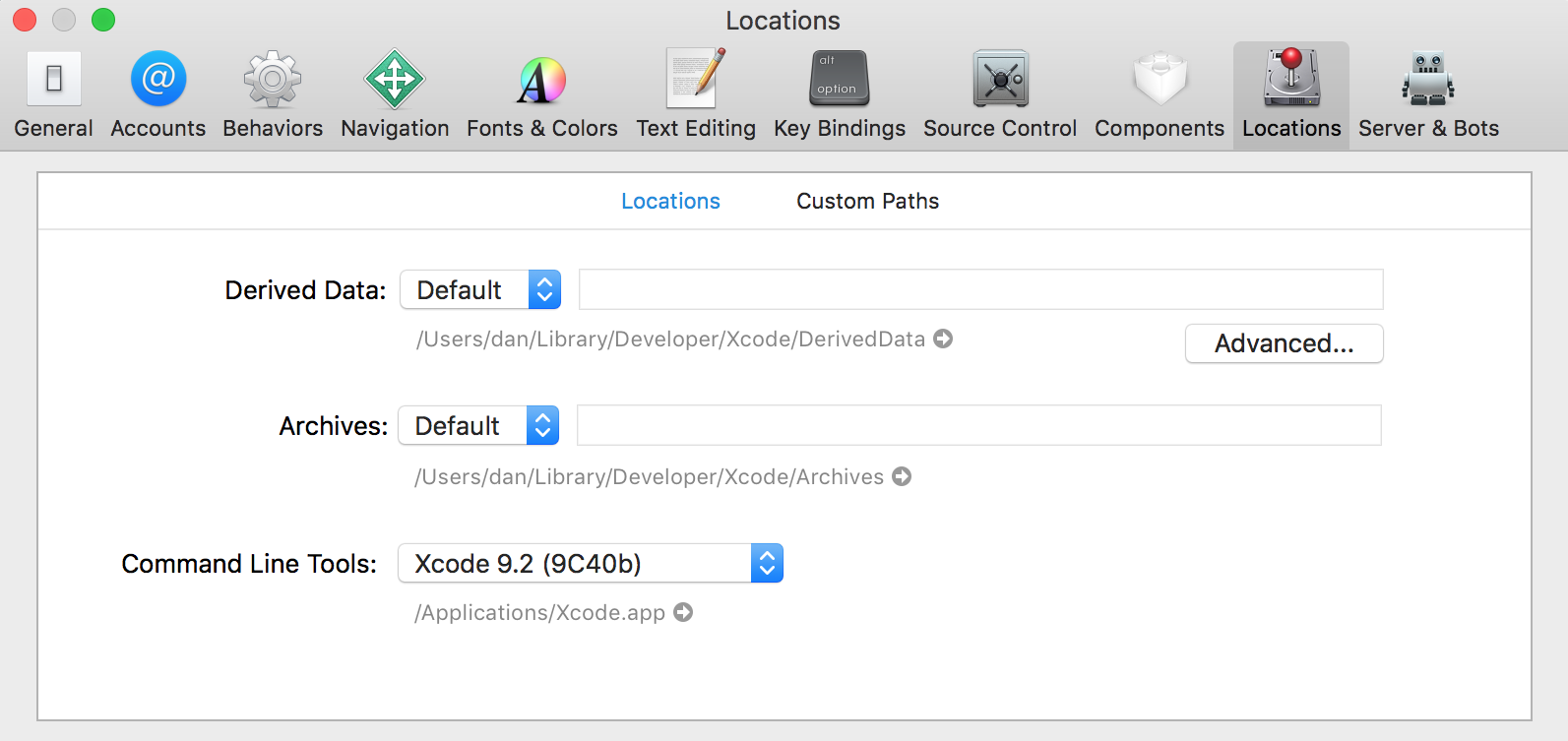Switch to Navigation preferences
The height and width of the screenshot is (741, 1568).
pyautogui.click(x=395, y=95)
